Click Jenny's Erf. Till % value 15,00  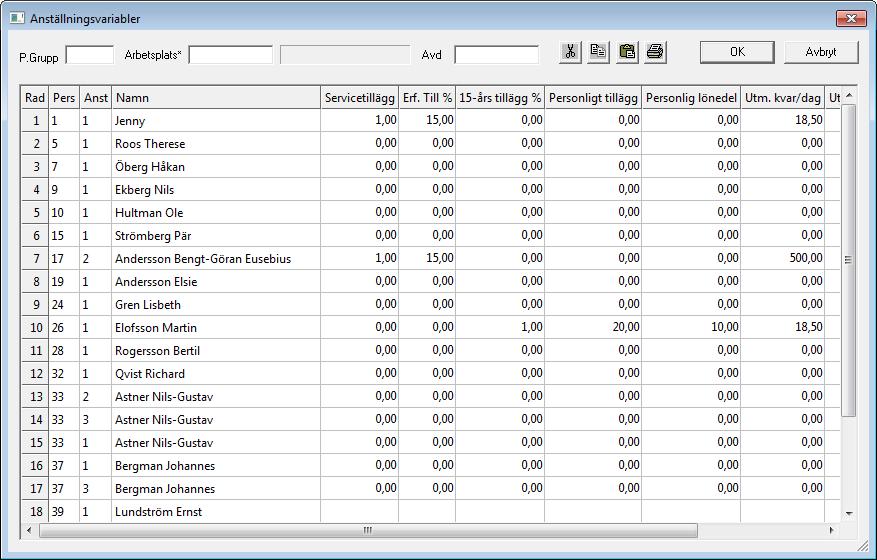[427, 120]
